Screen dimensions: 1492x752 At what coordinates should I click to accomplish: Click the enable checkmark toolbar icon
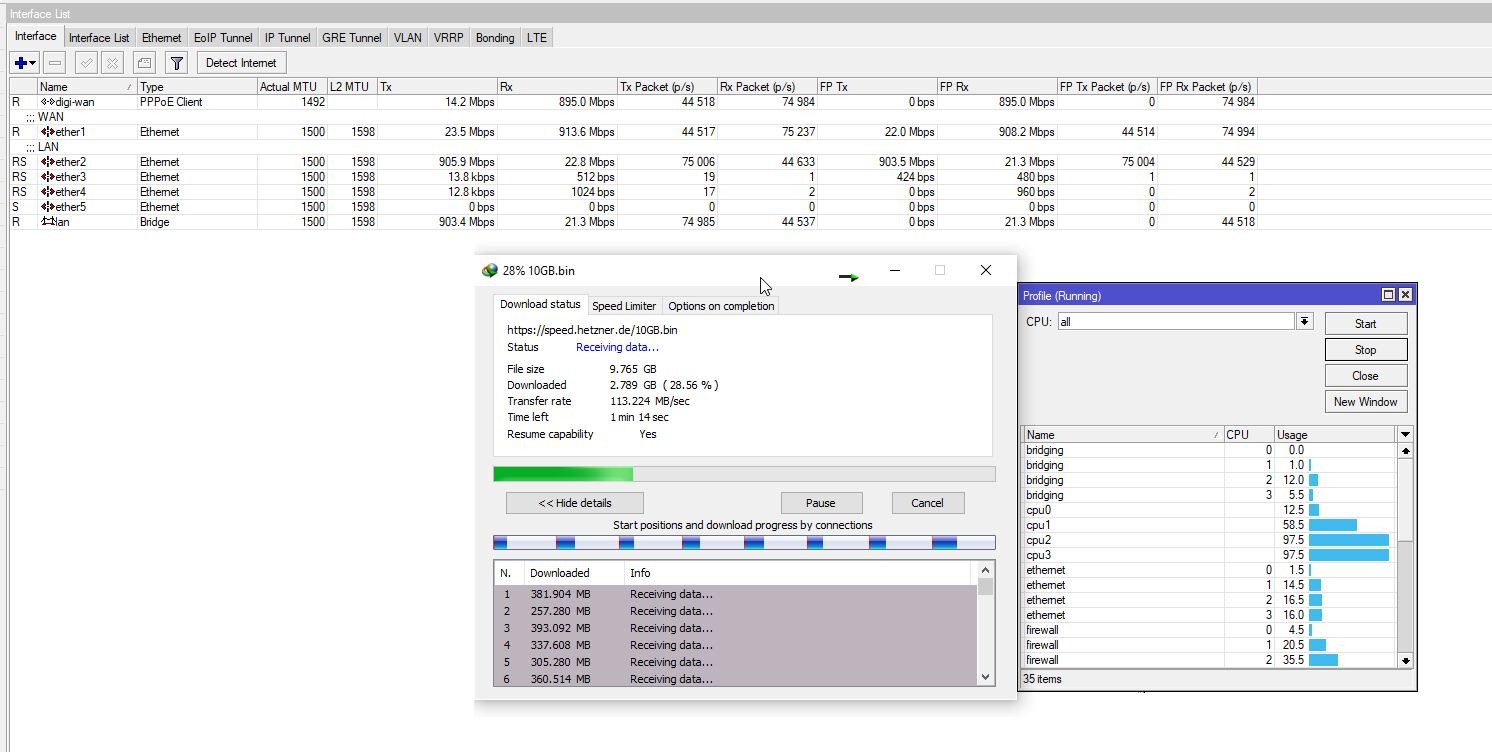pyautogui.click(x=87, y=63)
